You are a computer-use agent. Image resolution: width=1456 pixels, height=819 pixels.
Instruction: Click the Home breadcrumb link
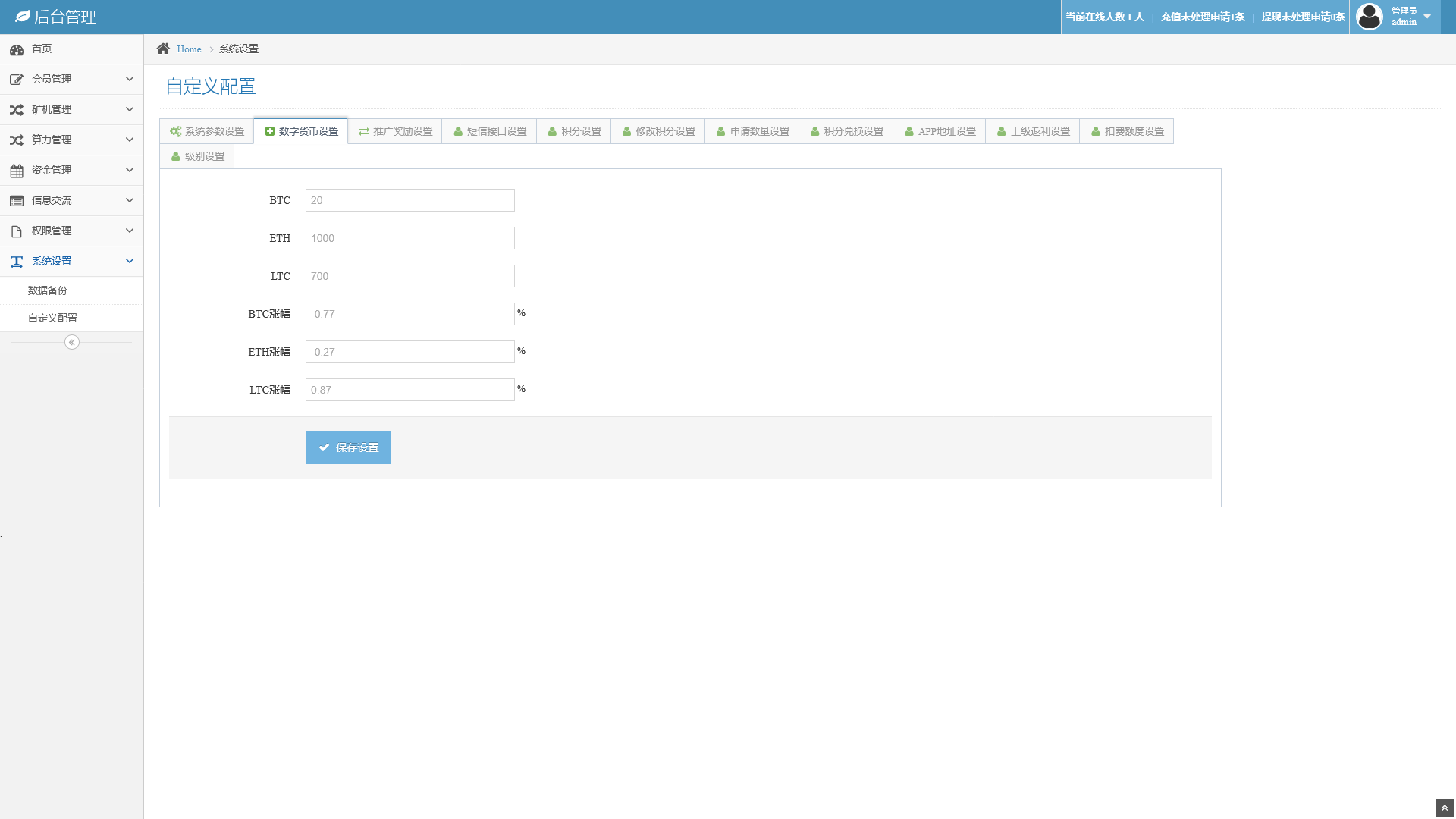(x=189, y=49)
